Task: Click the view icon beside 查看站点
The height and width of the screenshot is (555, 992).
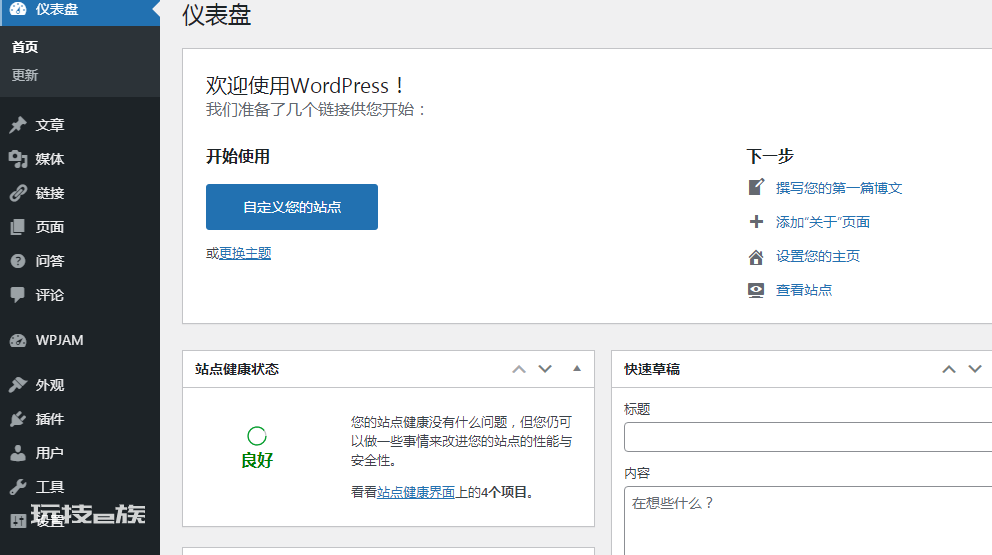Action: coord(756,290)
